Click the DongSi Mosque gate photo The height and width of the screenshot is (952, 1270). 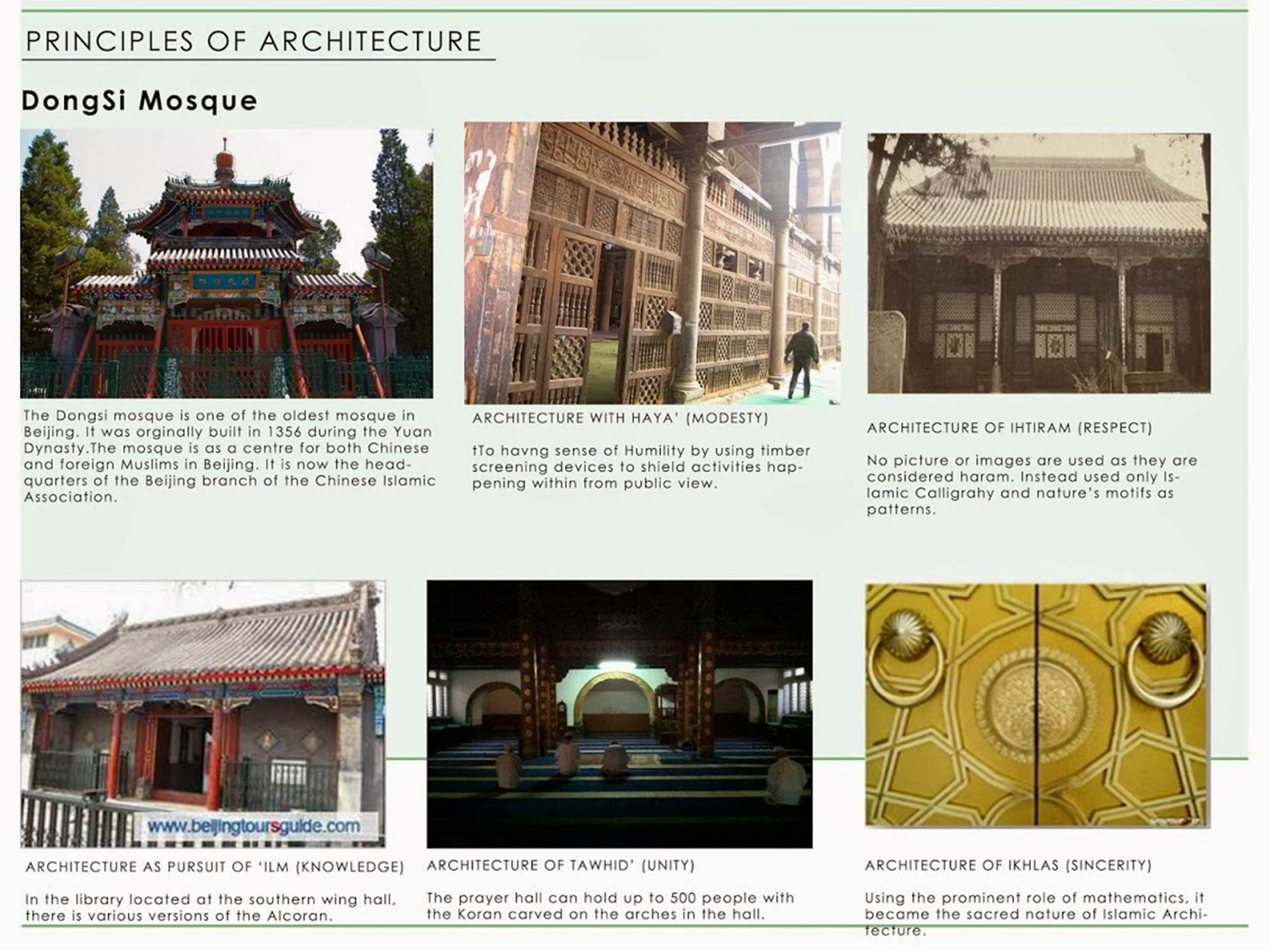(x=227, y=264)
